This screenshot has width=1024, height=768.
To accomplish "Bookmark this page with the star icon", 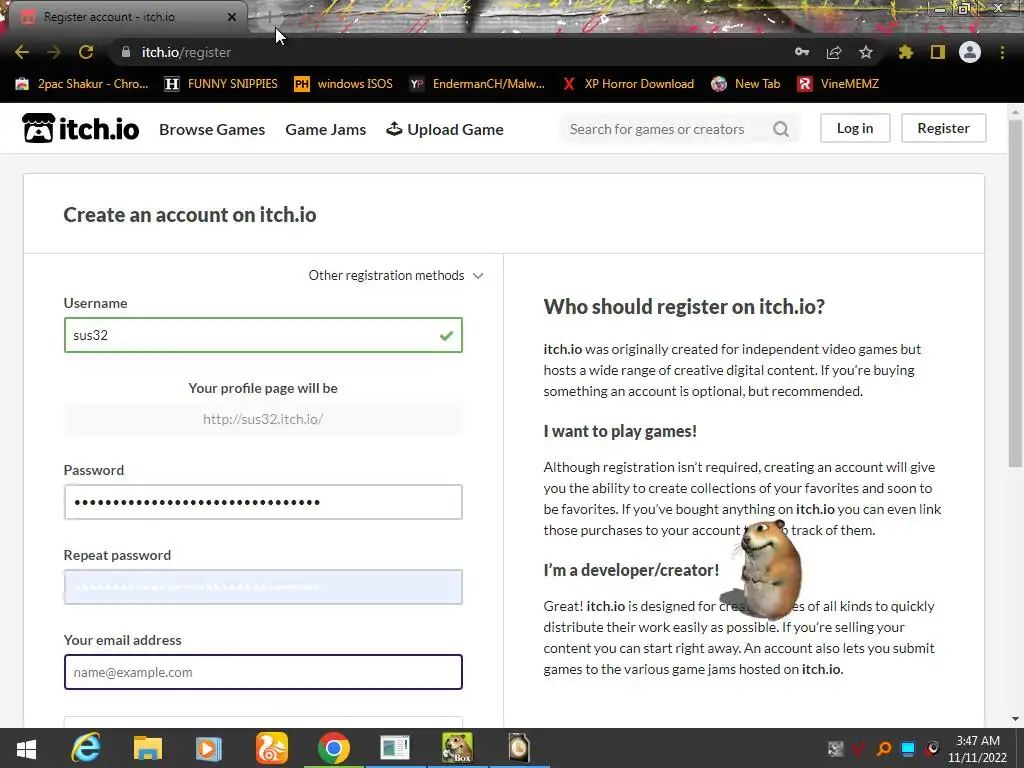I will click(866, 52).
